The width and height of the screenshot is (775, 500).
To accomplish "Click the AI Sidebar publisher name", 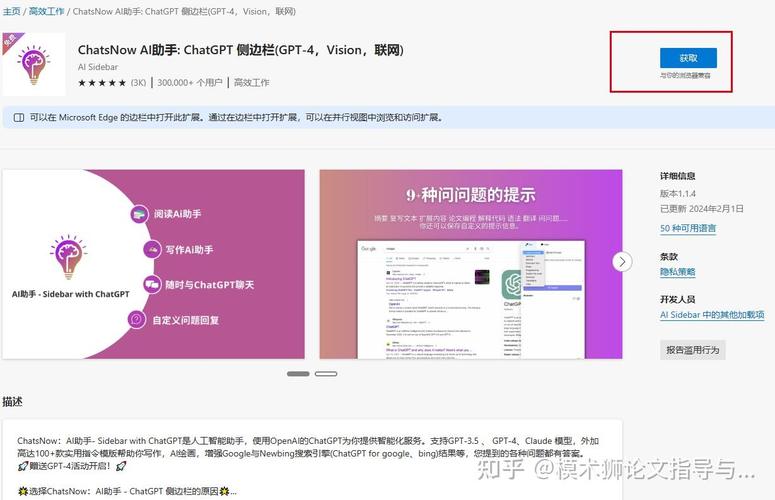I will click(x=98, y=67).
